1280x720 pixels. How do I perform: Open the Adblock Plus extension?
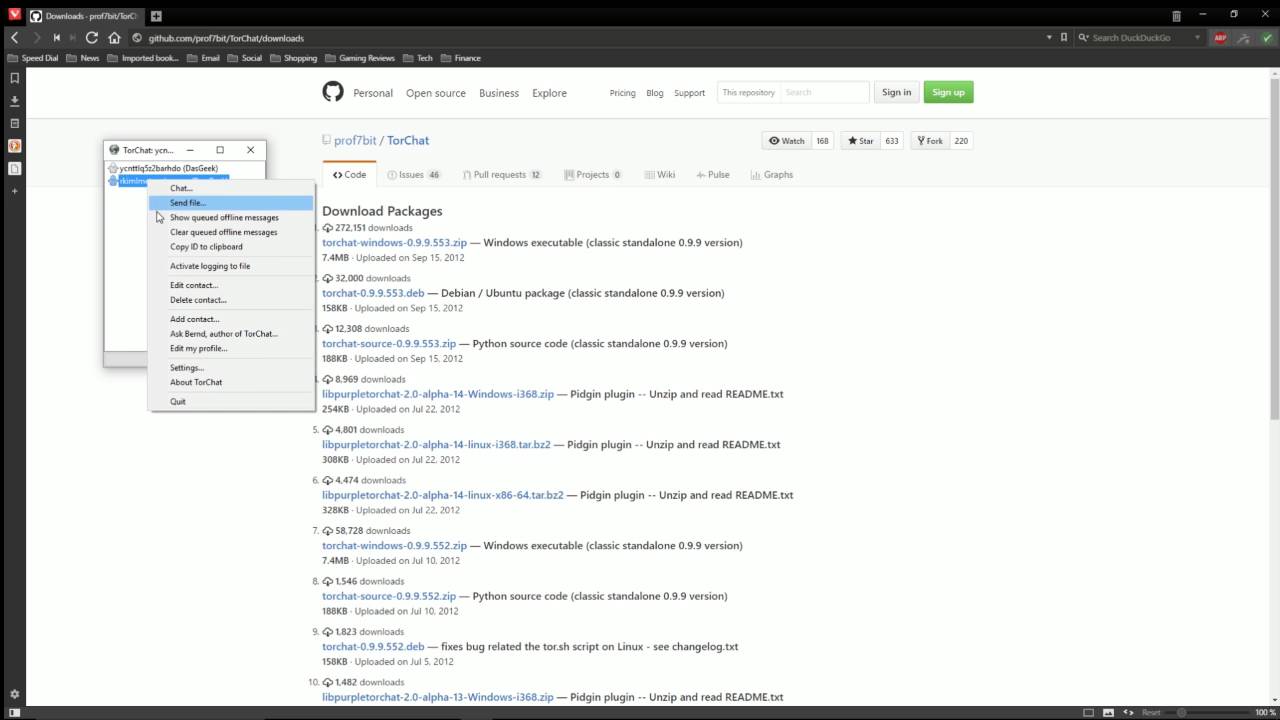pos(1220,38)
